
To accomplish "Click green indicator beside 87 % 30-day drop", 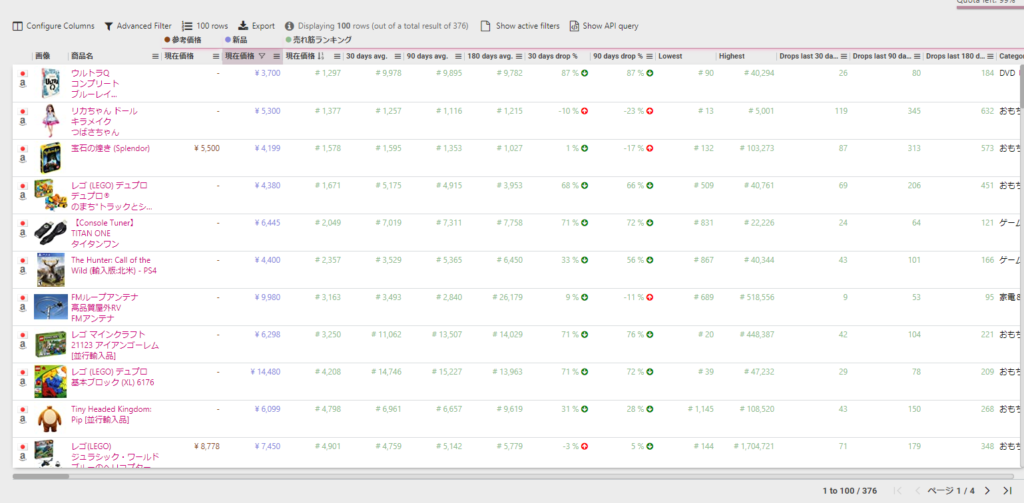I will (584, 73).
